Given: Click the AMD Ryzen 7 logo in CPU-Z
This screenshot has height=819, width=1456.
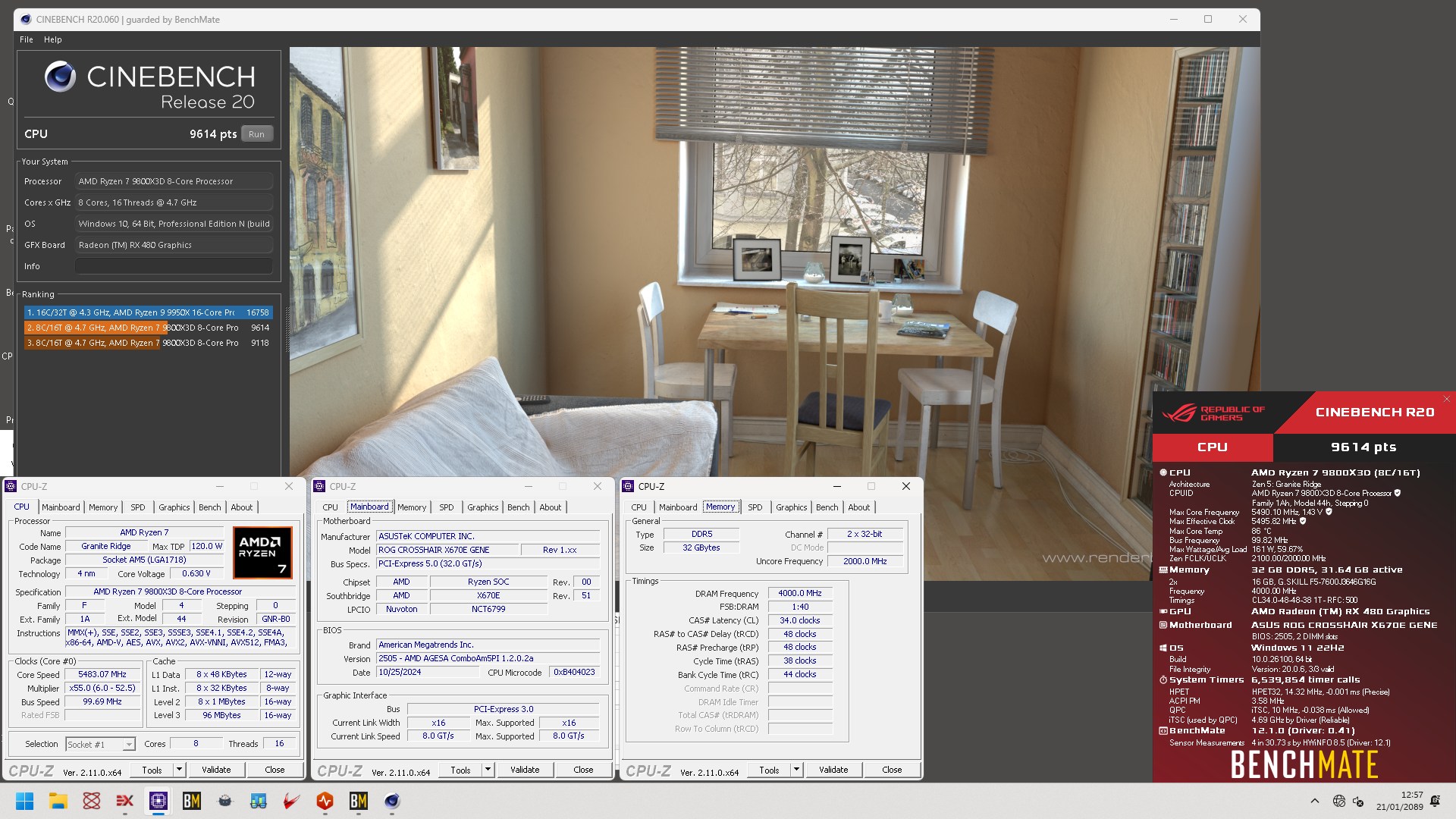Looking at the screenshot, I should tap(262, 553).
